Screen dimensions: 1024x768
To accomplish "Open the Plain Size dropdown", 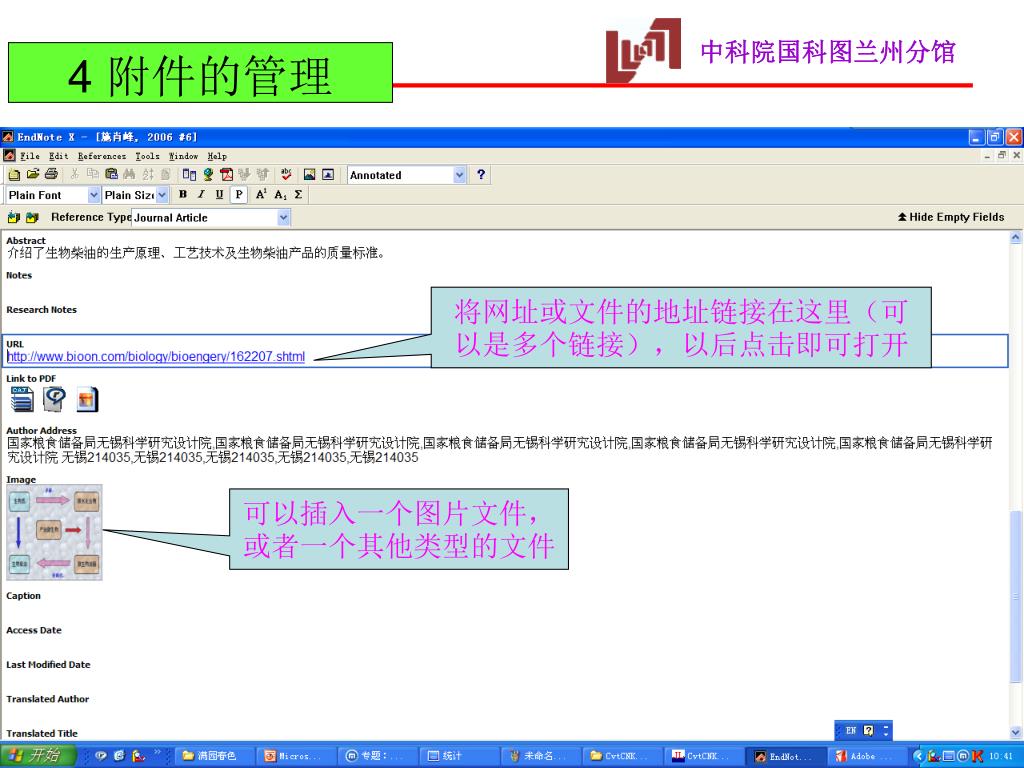I will point(162,195).
